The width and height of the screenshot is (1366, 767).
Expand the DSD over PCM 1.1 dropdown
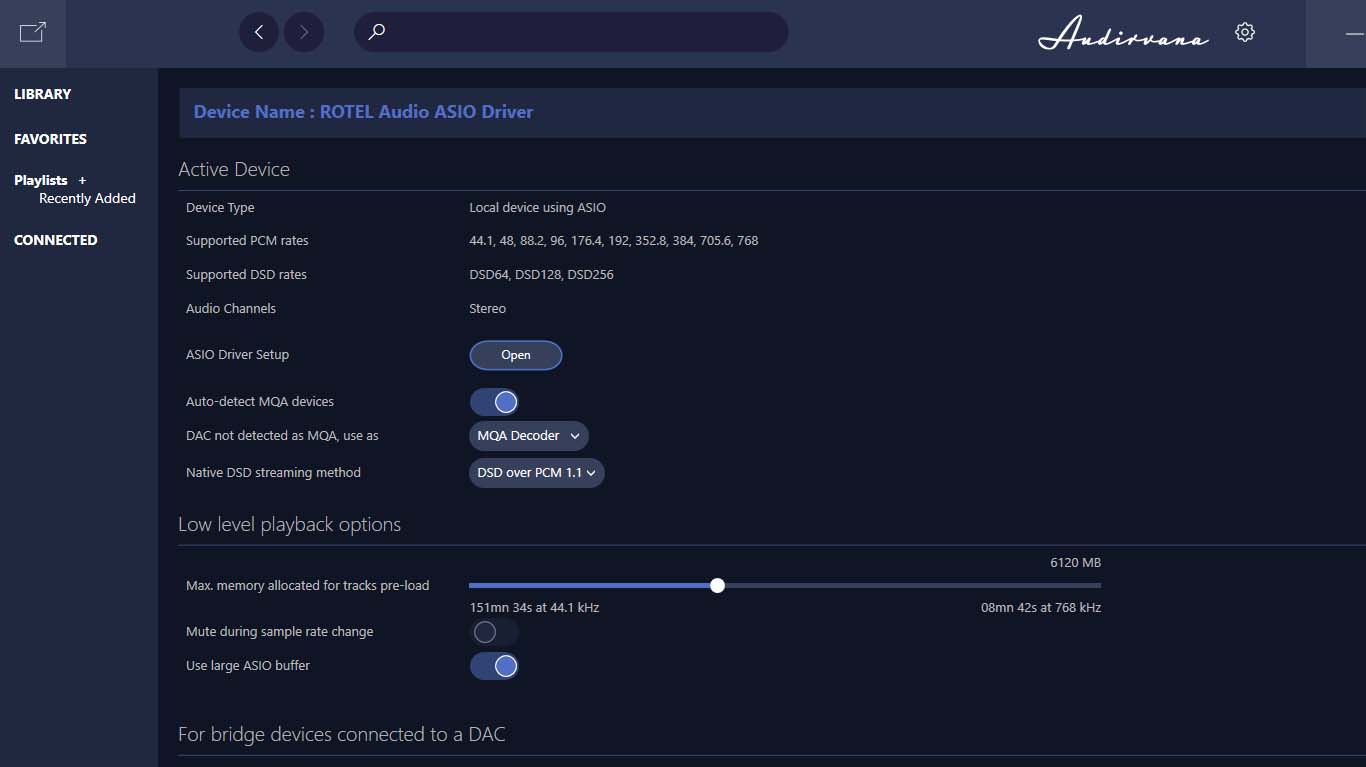pos(536,473)
